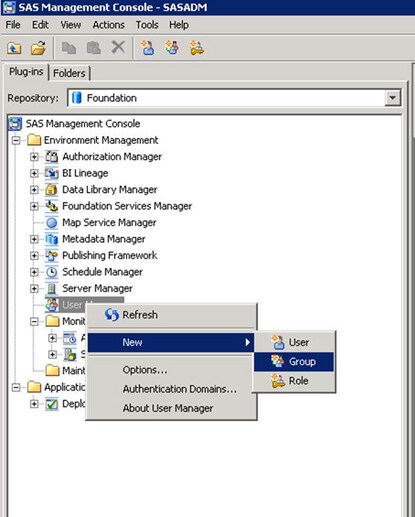Select the Plug-ins tab
Screen dimensions: 415x517
click(x=26, y=72)
